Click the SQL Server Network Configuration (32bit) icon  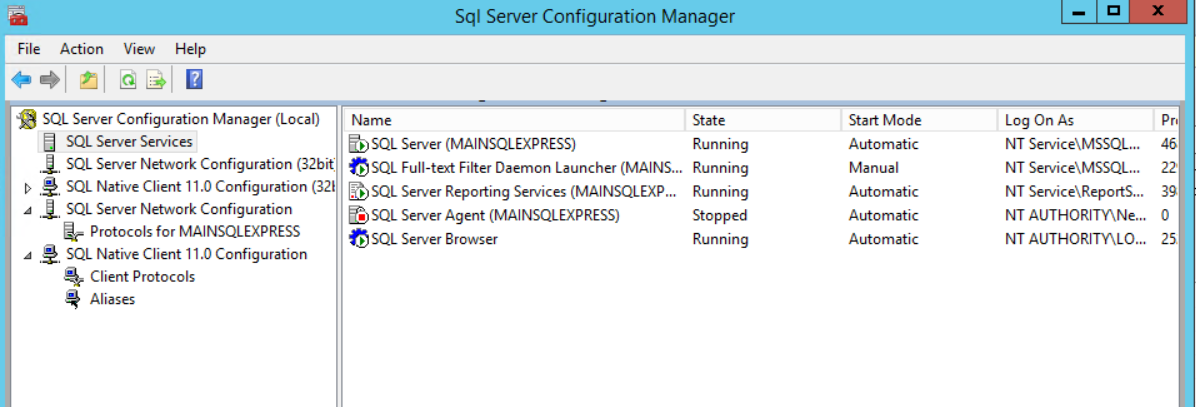[50, 164]
